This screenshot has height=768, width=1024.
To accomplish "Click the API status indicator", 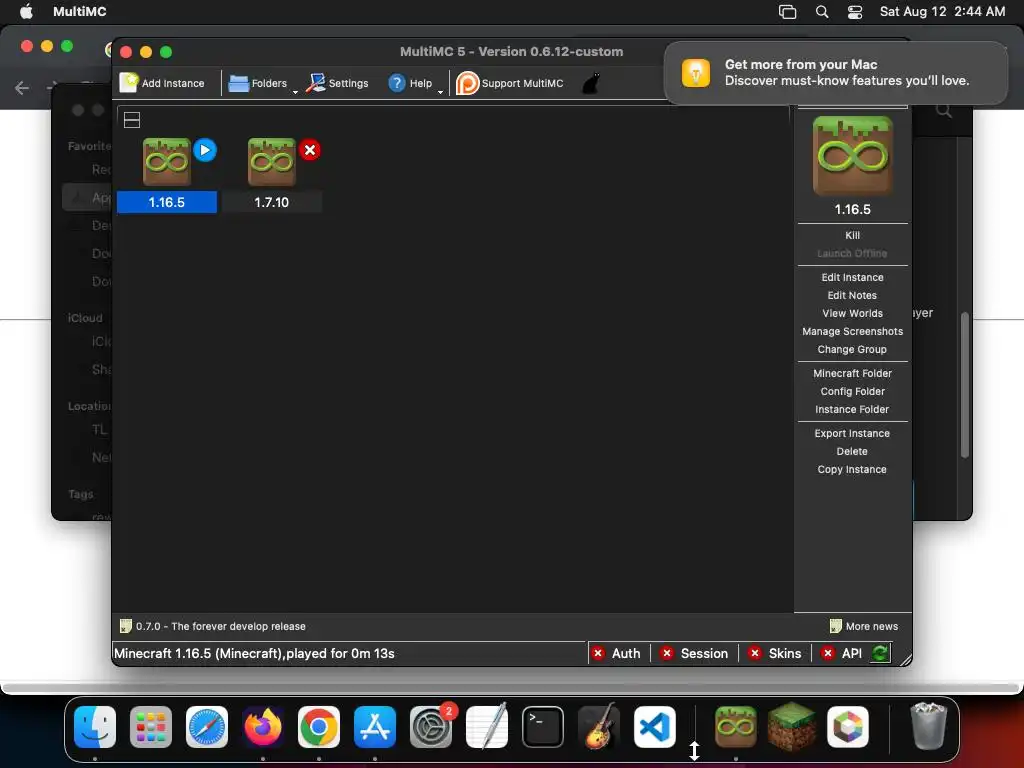I will pyautogui.click(x=844, y=653).
